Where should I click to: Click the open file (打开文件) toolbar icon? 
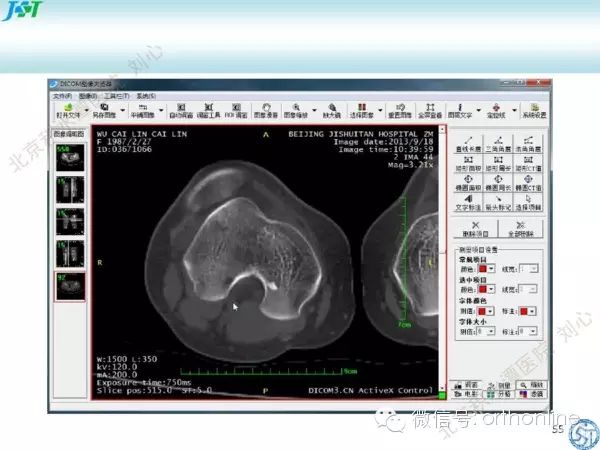click(68, 110)
